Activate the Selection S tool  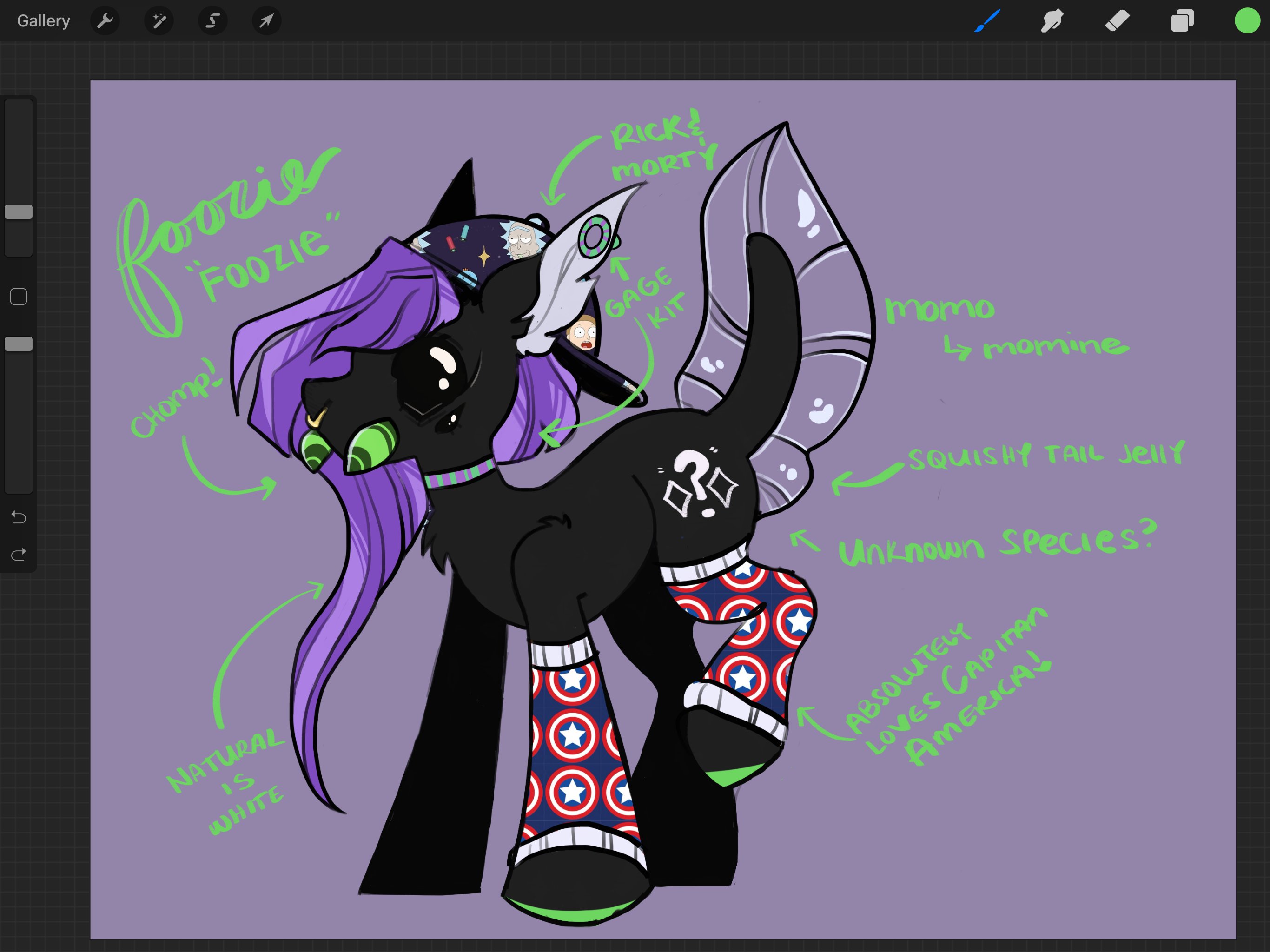(213, 21)
